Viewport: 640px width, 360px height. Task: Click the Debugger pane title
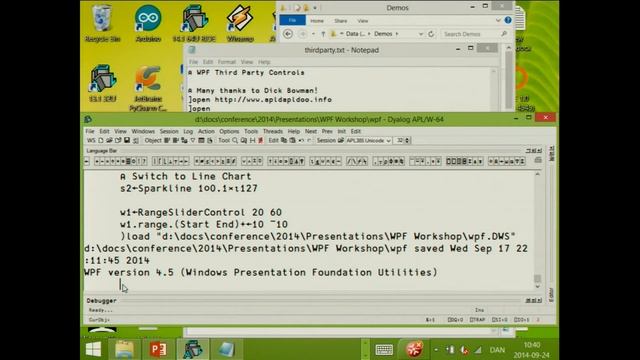coord(101,301)
